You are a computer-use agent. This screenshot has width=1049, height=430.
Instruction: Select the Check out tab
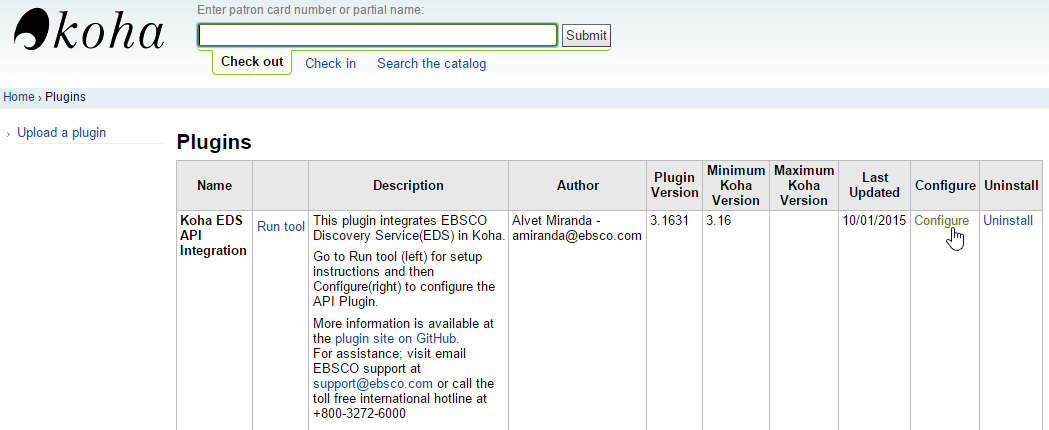pyautogui.click(x=252, y=62)
